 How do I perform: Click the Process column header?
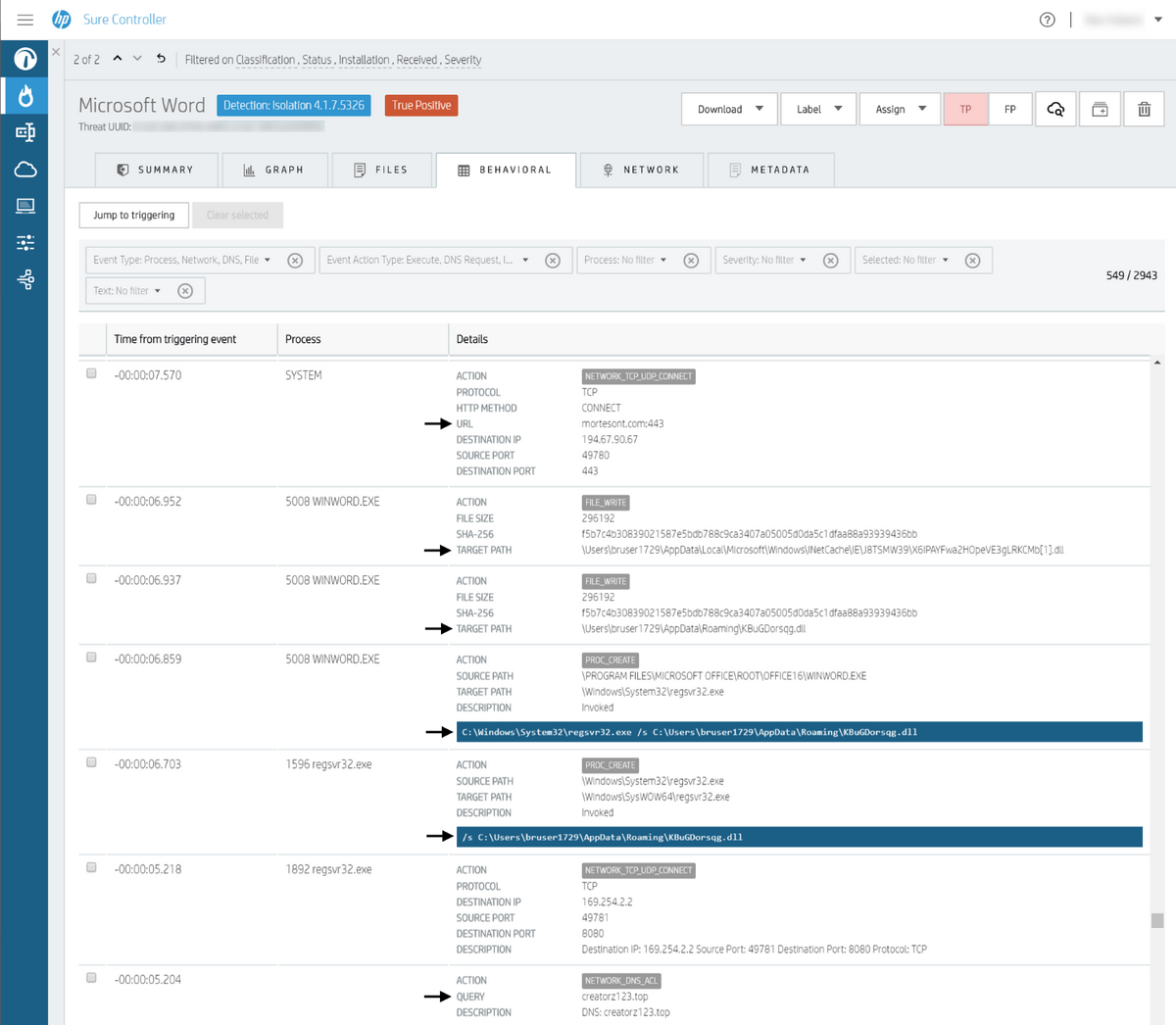303,339
